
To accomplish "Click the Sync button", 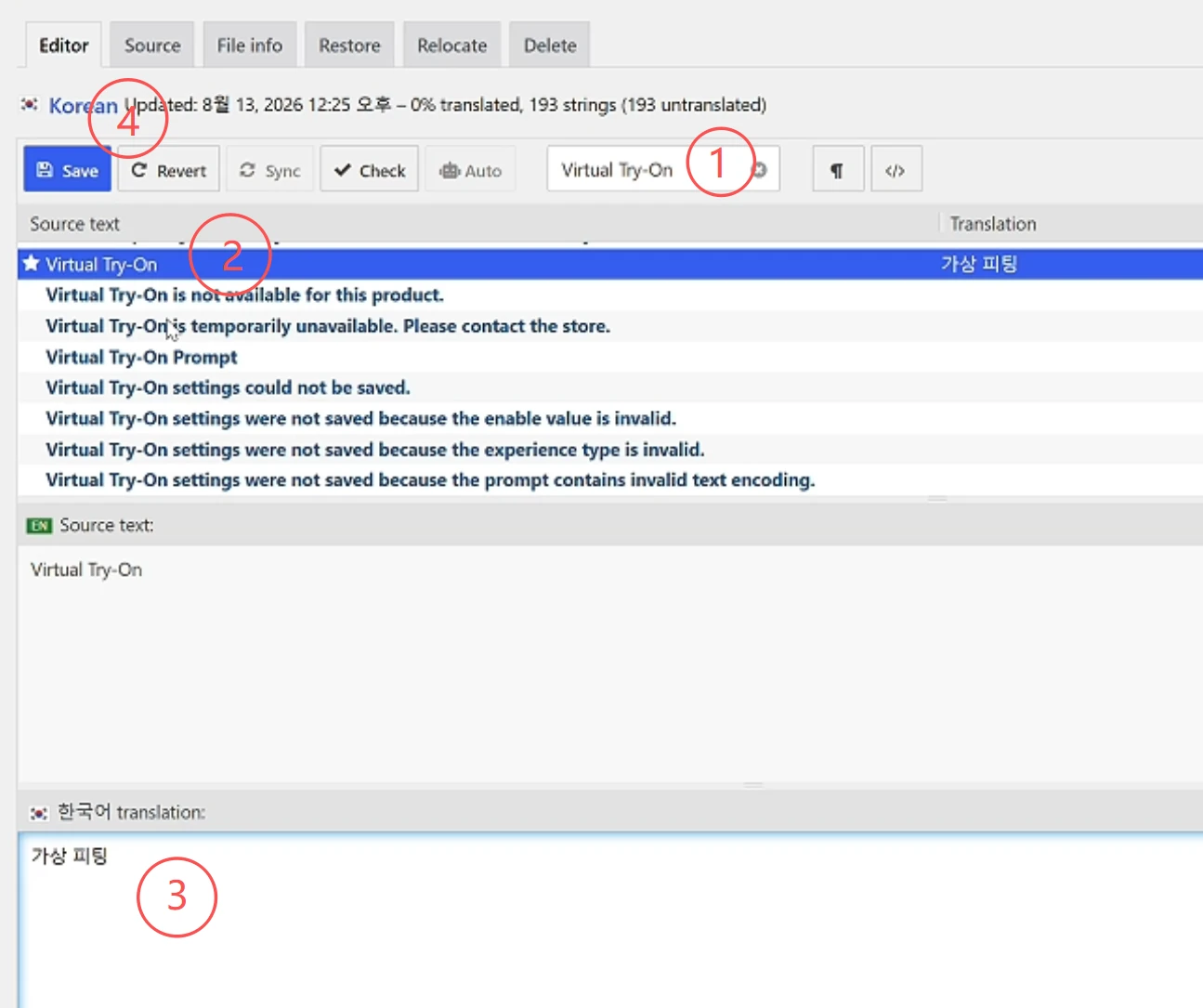I will [269, 169].
